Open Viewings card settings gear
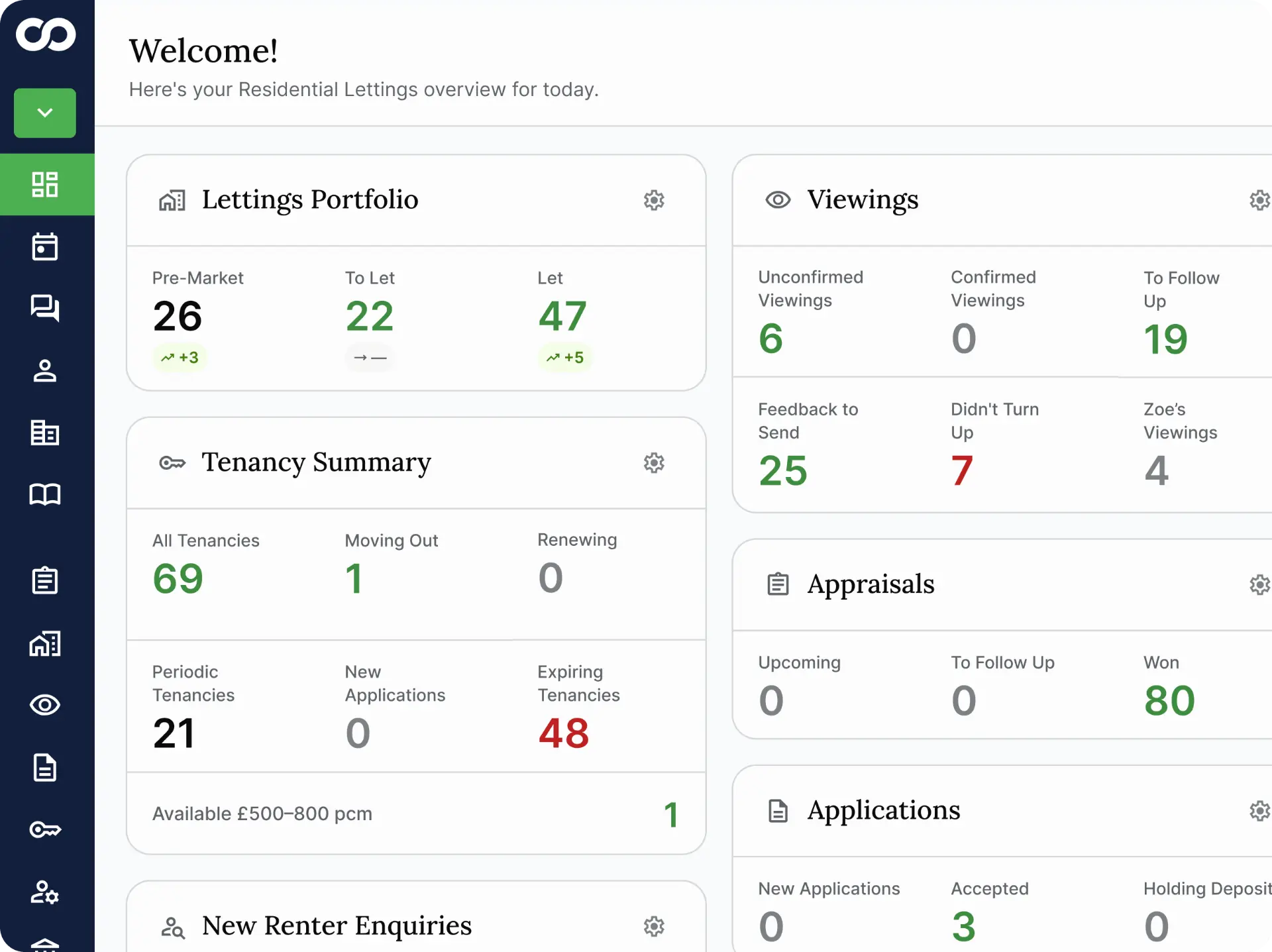Viewport: 1272px width, 952px height. point(1260,200)
